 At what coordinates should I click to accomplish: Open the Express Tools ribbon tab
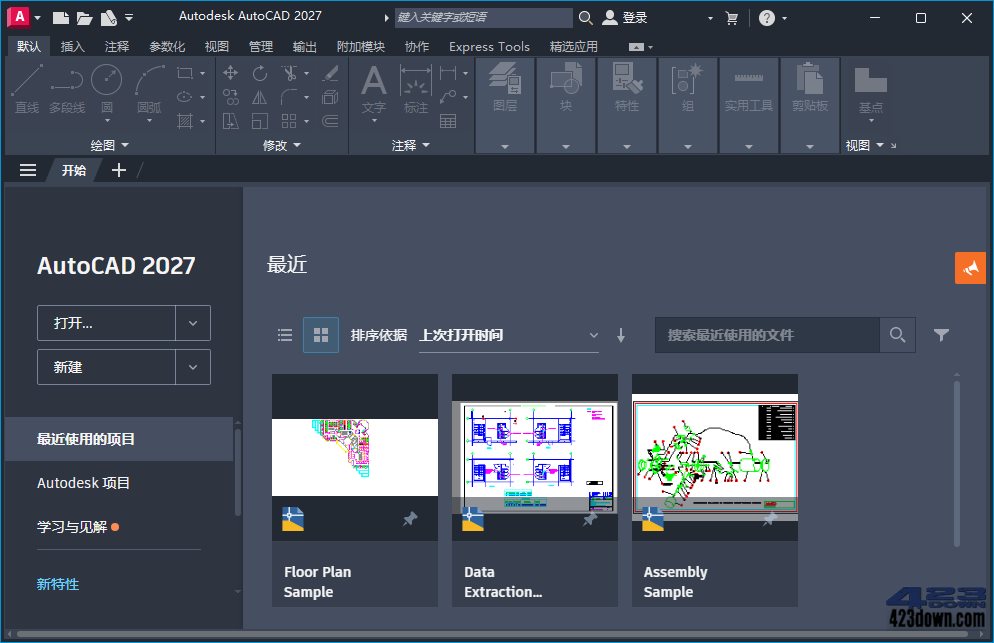[x=489, y=45]
